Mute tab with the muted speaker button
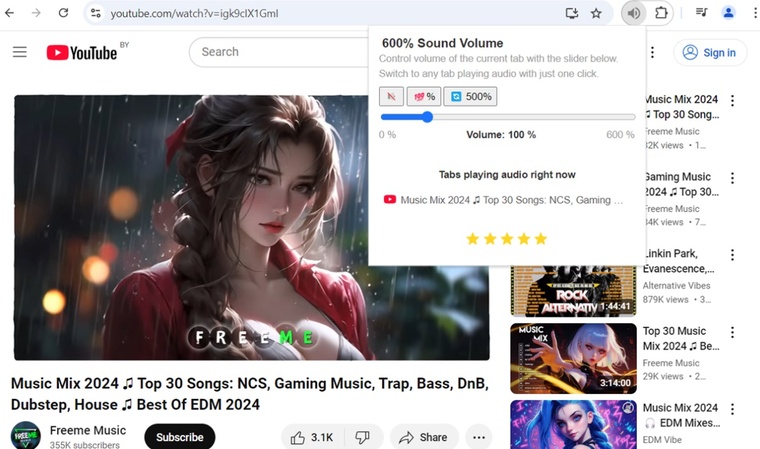The height and width of the screenshot is (449, 760). coord(391,96)
